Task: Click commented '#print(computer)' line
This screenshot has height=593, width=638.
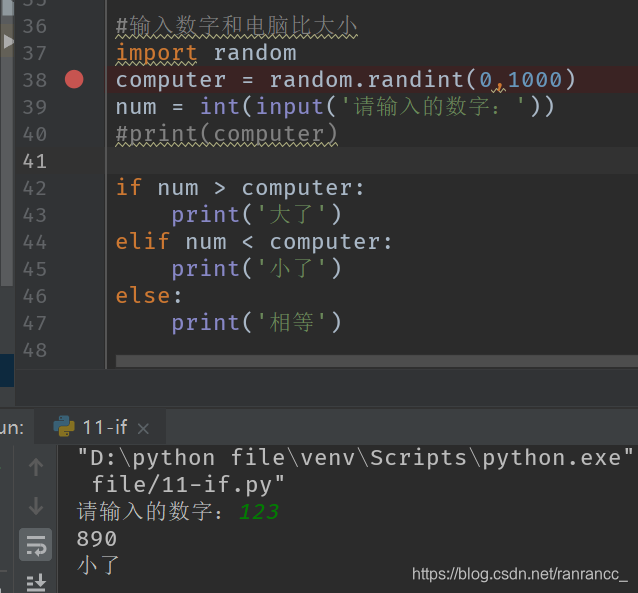Action: [226, 133]
